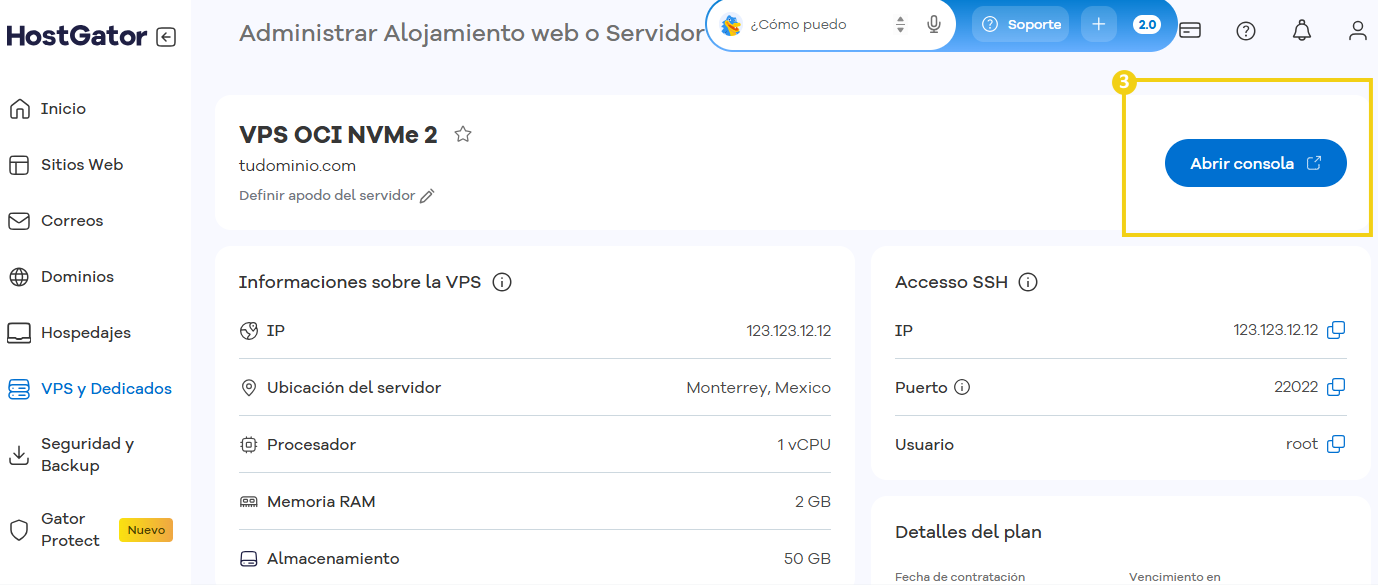This screenshot has width=1378, height=585.
Task: Click the page title Administrar Alojamiento web
Action: click(472, 34)
